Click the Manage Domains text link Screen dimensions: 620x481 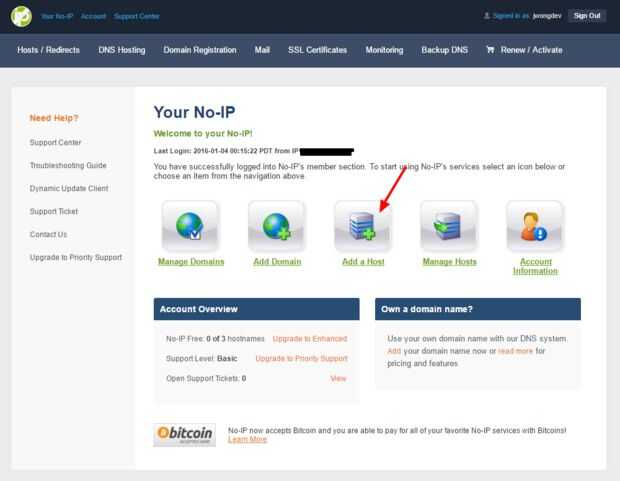(x=191, y=261)
